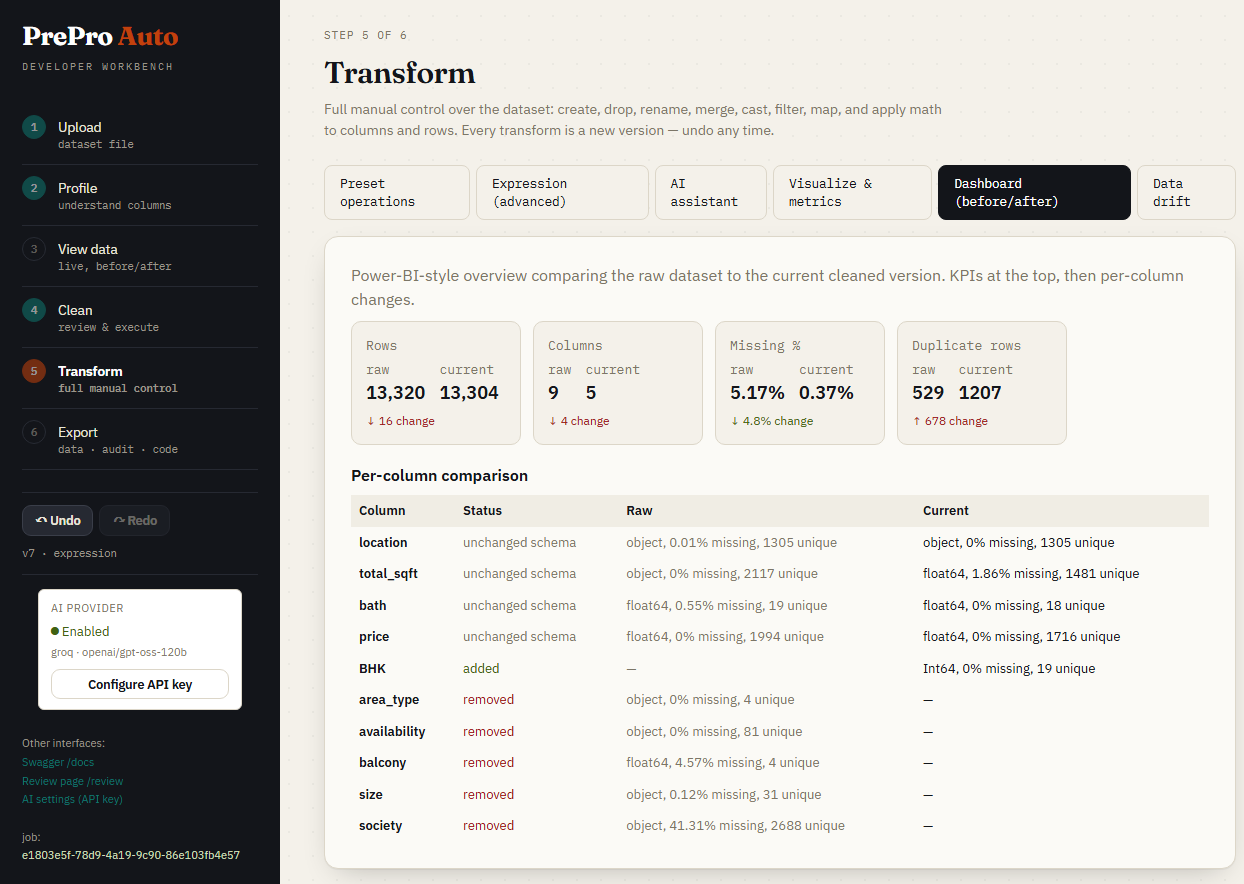The height and width of the screenshot is (884, 1244).
Task: Click step 2 circle icon for Profile
Action: coord(34,188)
